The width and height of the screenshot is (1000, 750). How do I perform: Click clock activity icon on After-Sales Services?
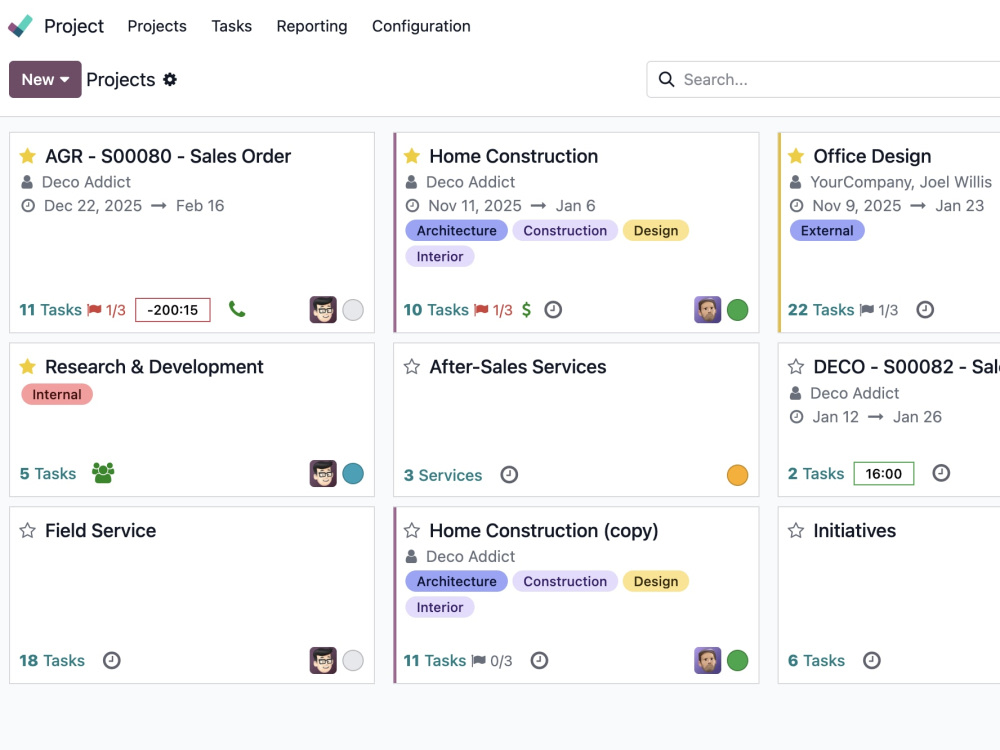click(x=509, y=475)
